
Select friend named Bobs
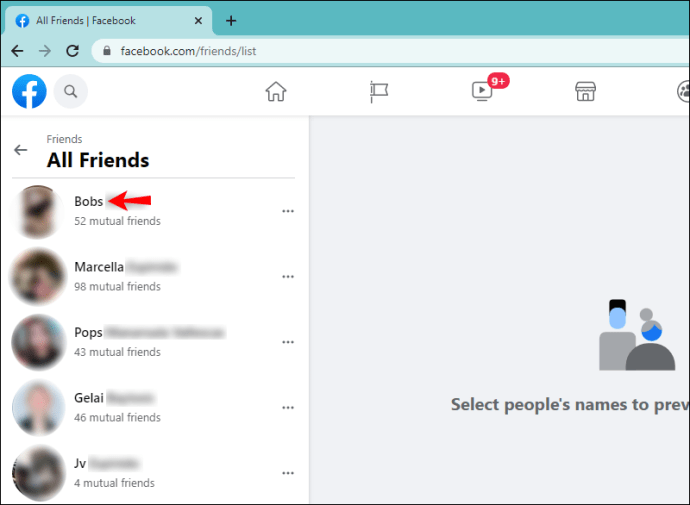[x=88, y=201]
